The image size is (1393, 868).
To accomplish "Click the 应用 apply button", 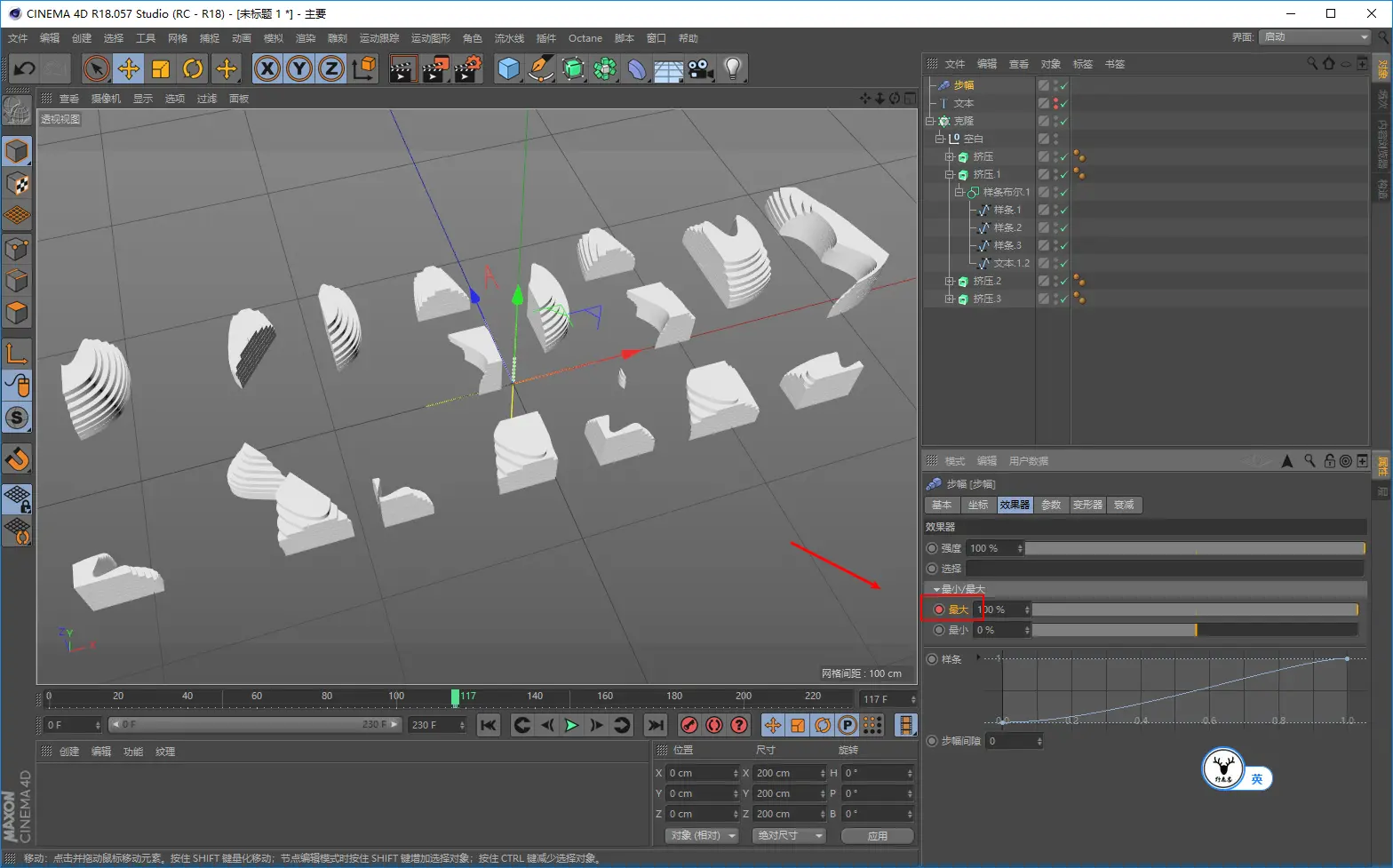I will pos(877,836).
